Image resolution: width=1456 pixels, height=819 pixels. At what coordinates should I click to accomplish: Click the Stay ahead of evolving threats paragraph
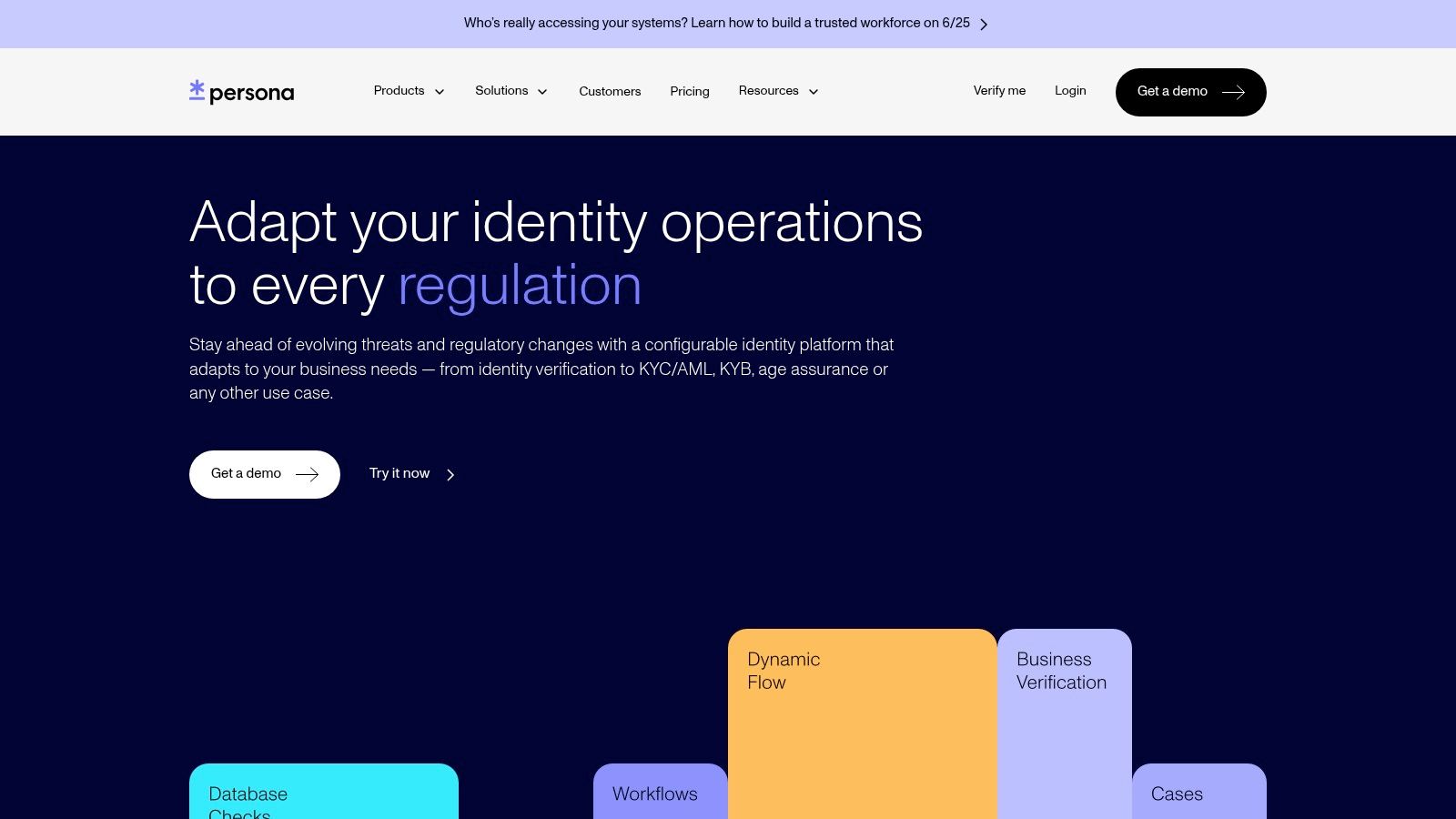tap(541, 369)
